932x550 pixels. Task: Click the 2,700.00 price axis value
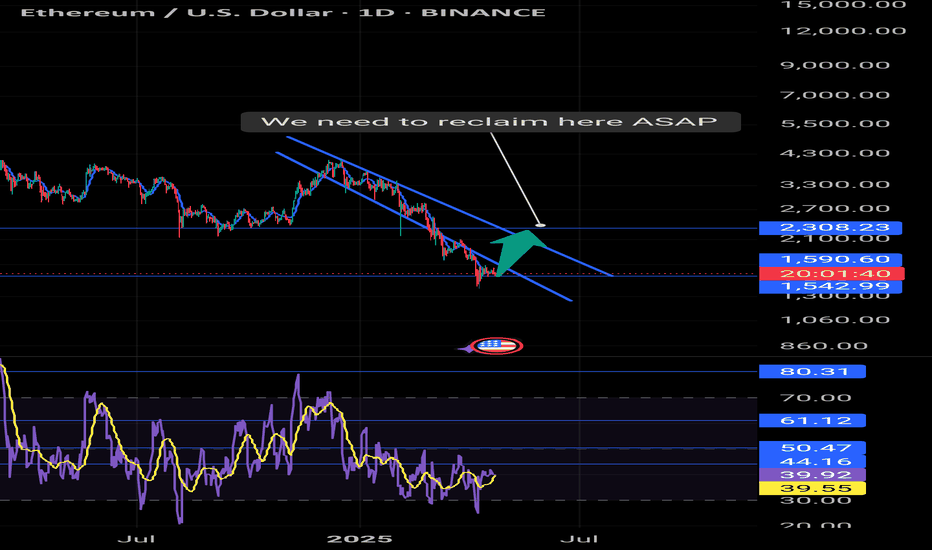(835, 209)
